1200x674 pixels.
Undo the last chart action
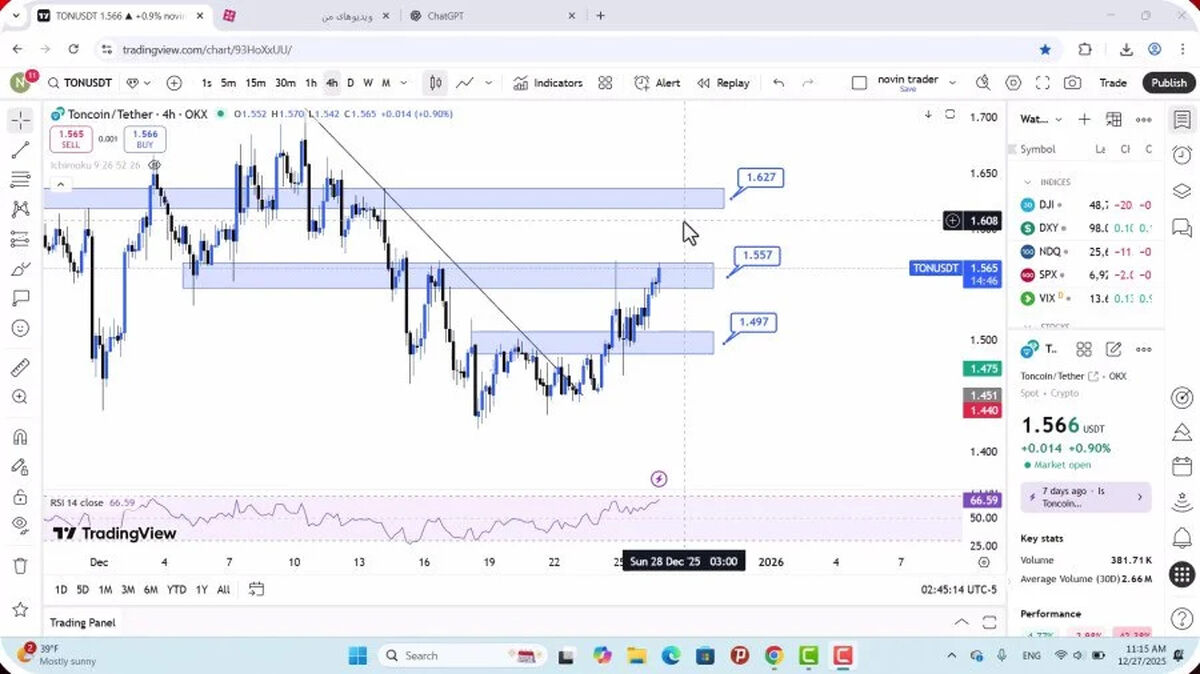click(x=779, y=83)
